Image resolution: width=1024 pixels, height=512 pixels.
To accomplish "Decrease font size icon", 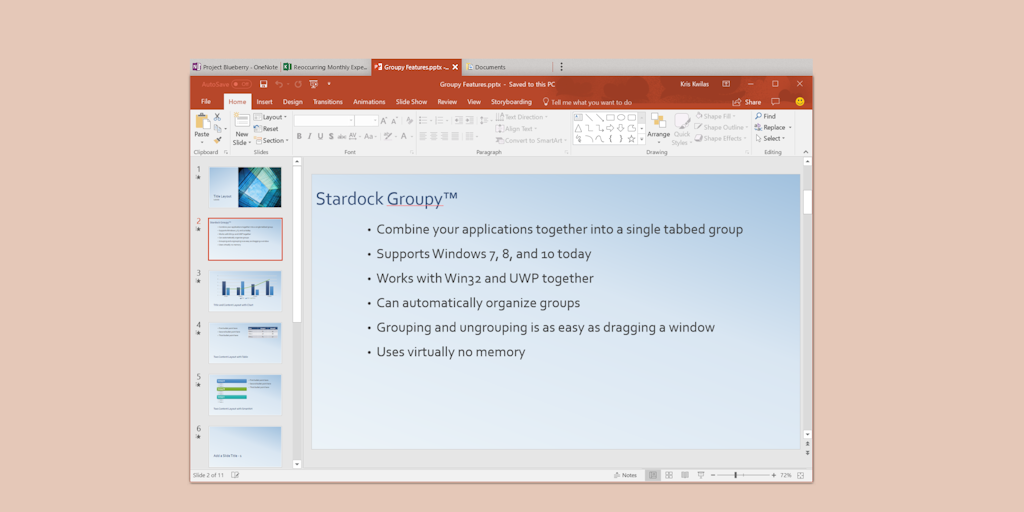I will coord(394,121).
